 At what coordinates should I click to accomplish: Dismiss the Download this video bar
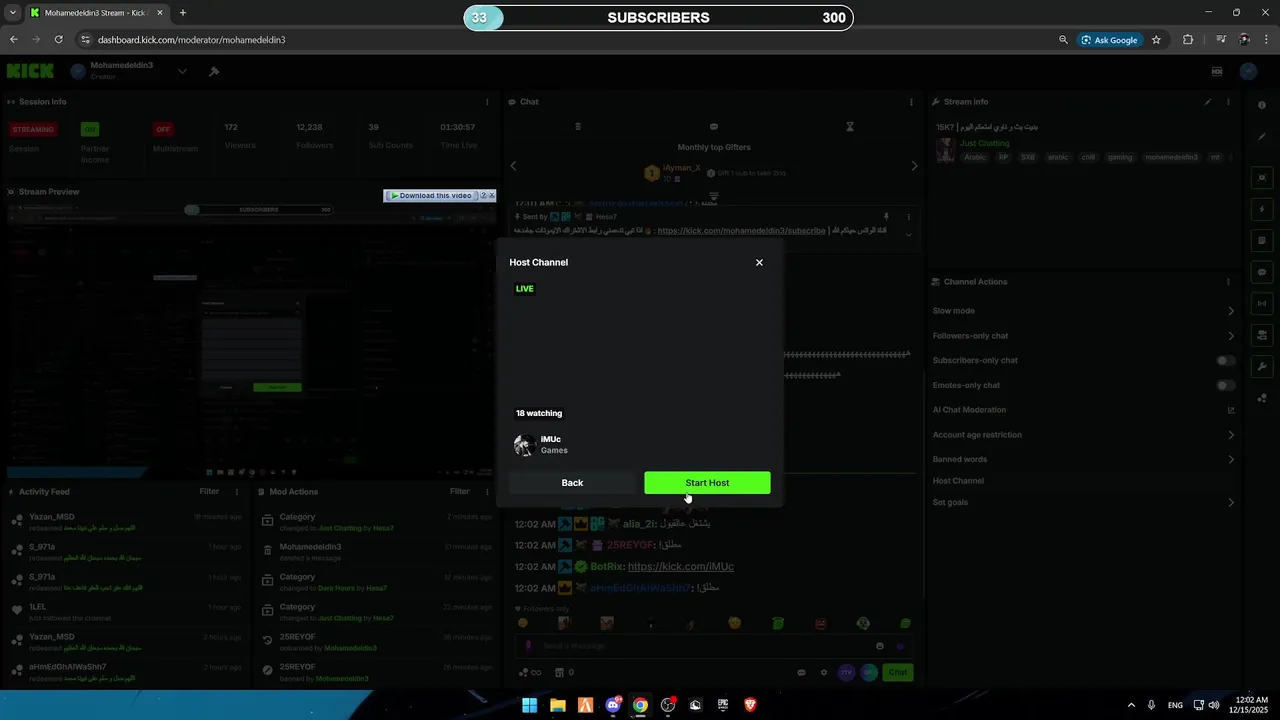tap(491, 196)
